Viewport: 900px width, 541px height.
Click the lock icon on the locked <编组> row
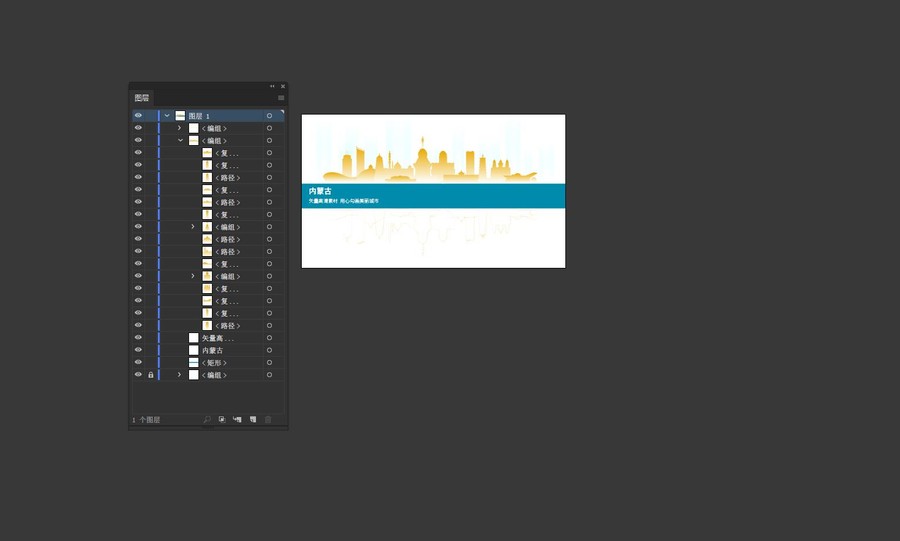coord(151,375)
